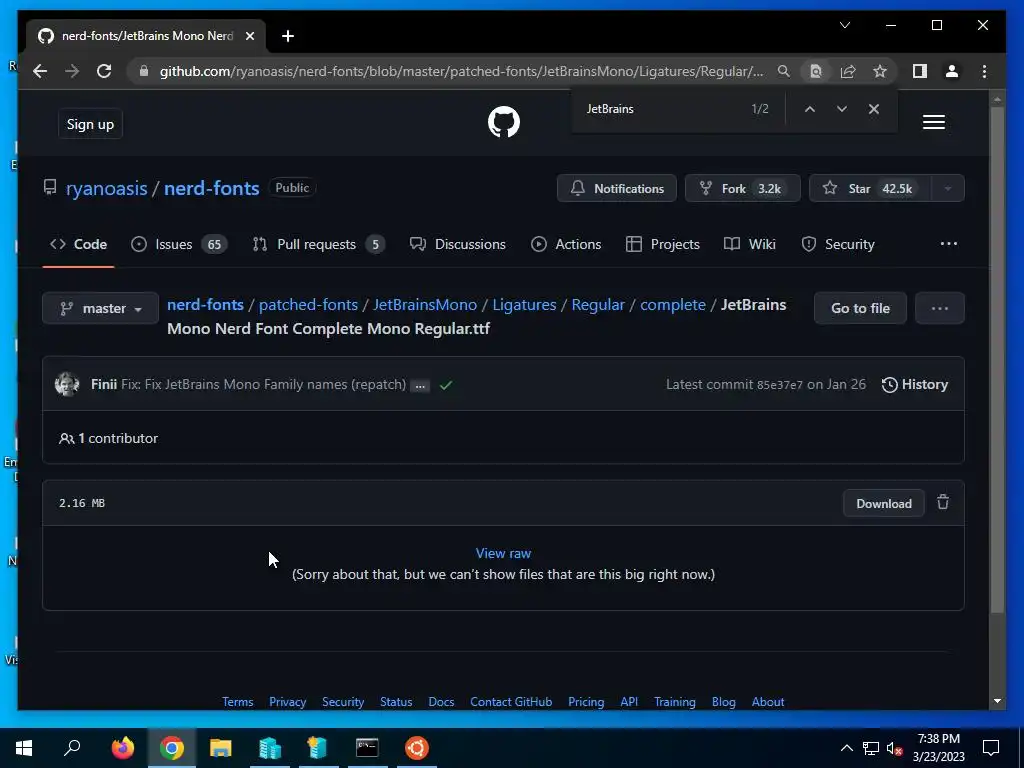Go to JetBrainsMono breadcrumb folder

tap(424, 305)
